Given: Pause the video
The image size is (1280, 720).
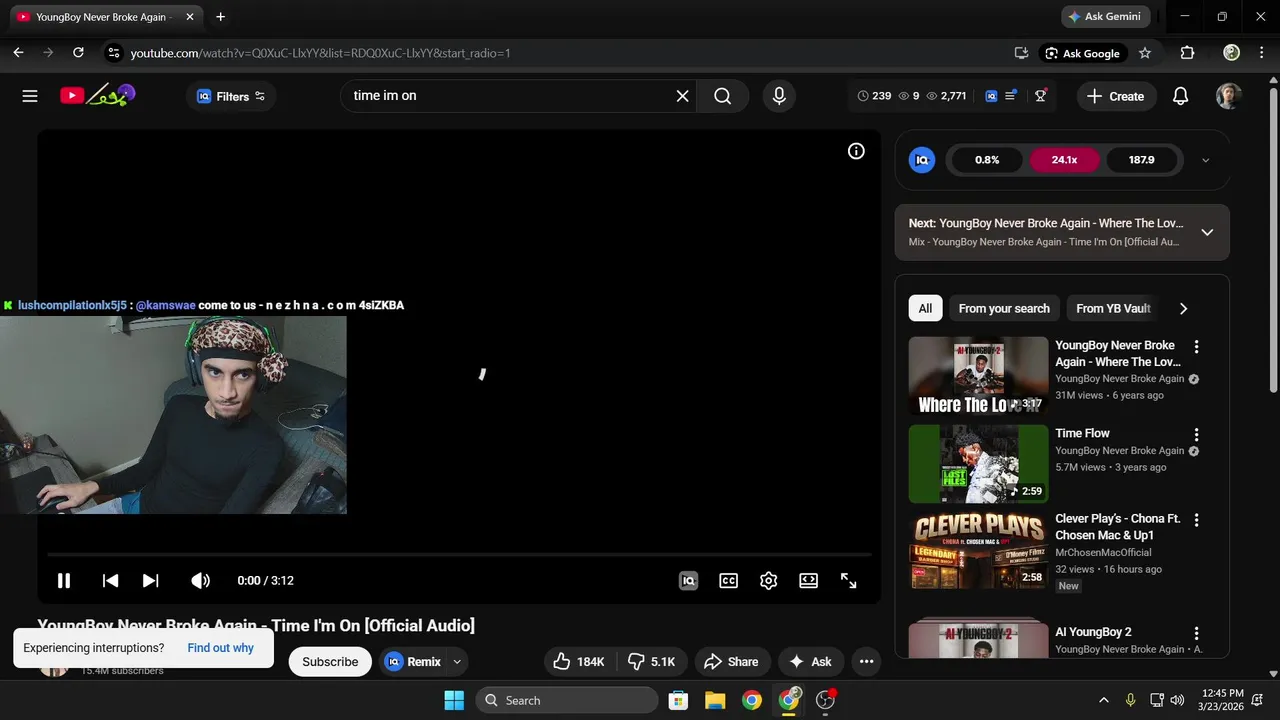Looking at the screenshot, I should (x=63, y=580).
